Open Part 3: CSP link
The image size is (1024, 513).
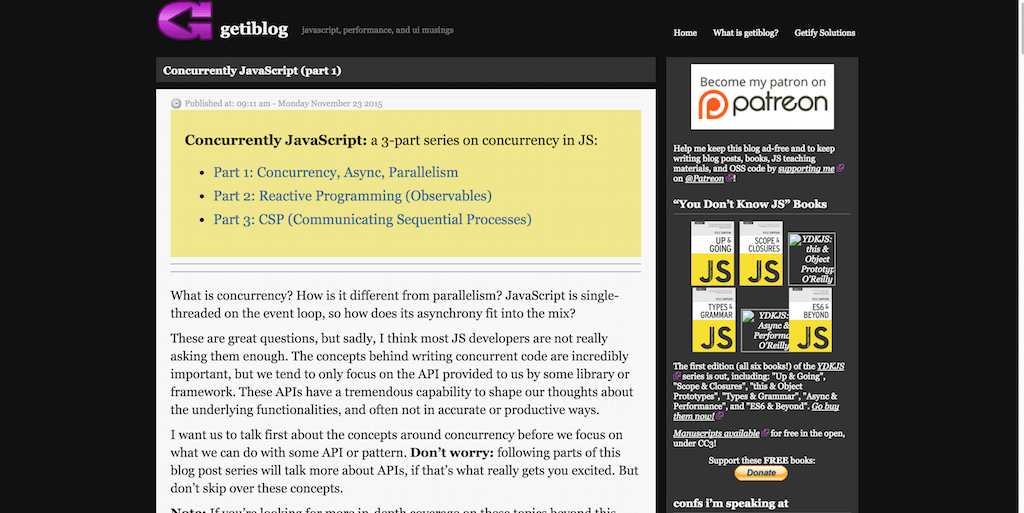tap(372, 219)
